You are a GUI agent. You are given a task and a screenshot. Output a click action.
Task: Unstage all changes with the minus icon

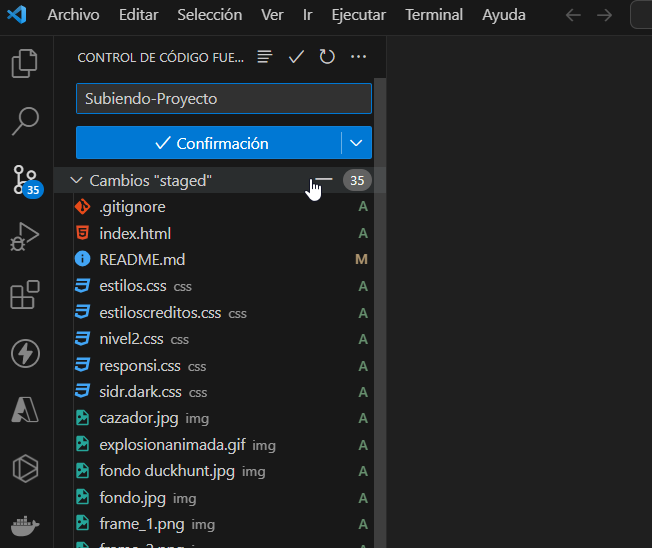coord(325,180)
